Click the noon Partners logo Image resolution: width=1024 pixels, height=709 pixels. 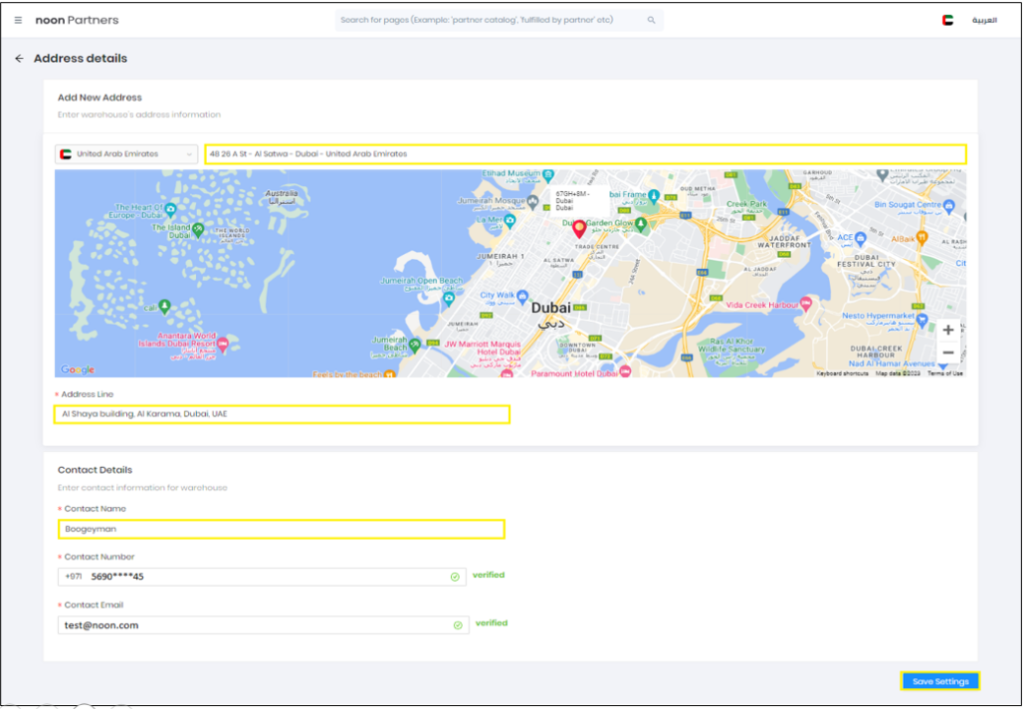pos(77,20)
